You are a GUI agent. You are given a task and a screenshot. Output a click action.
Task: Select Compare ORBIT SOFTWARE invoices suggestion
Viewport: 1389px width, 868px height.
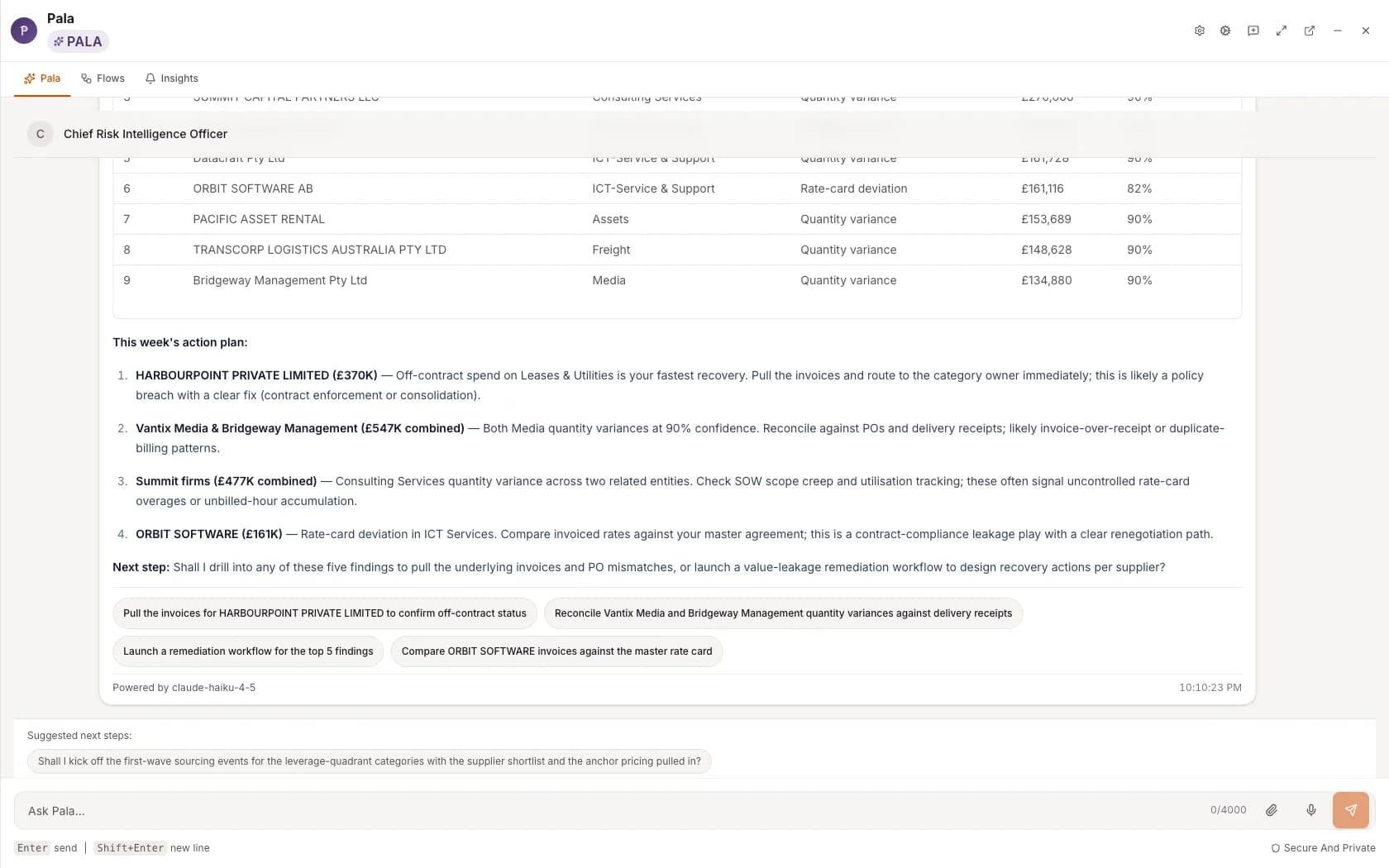[556, 651]
